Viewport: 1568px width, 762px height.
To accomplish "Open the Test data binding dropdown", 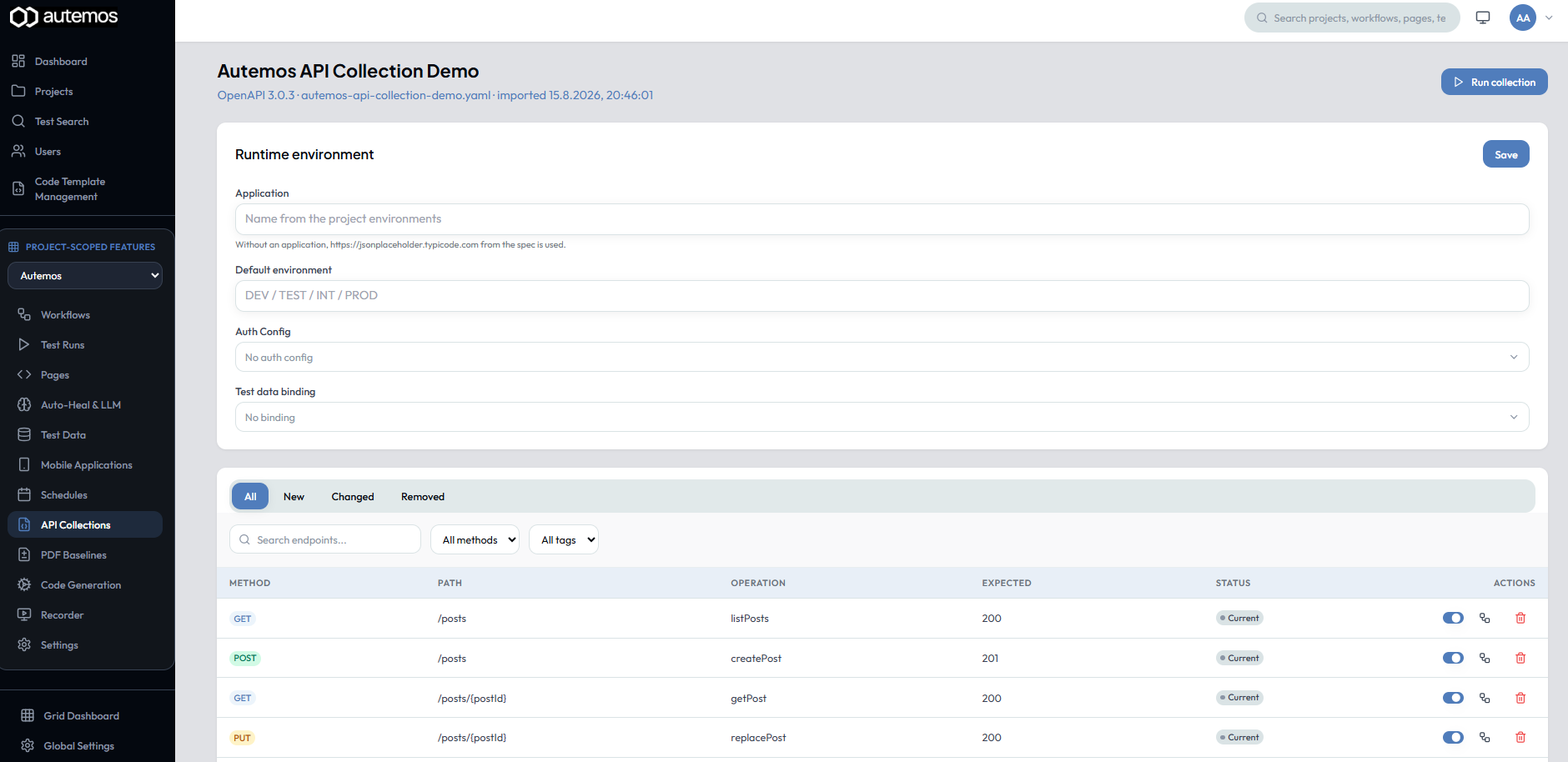I will pos(882,417).
